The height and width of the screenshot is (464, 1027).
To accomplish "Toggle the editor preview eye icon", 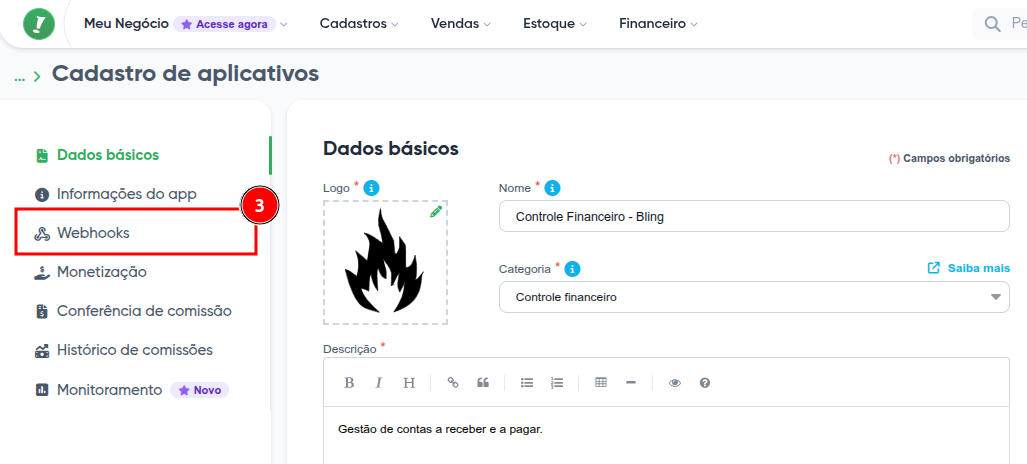I will 675,383.
